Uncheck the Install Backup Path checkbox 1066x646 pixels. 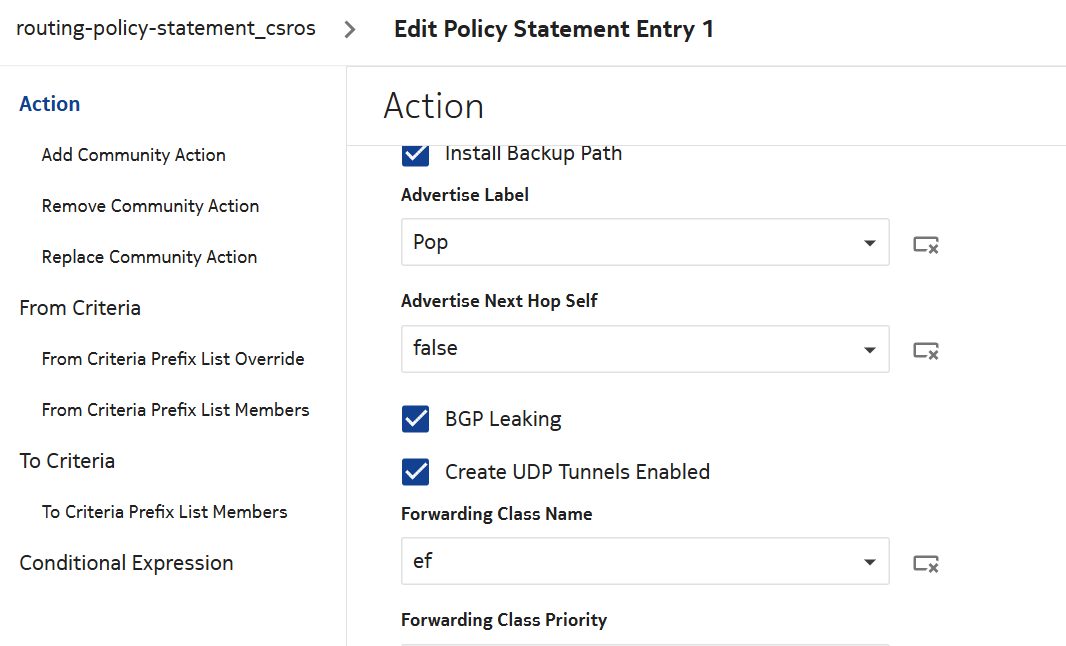[x=415, y=154]
